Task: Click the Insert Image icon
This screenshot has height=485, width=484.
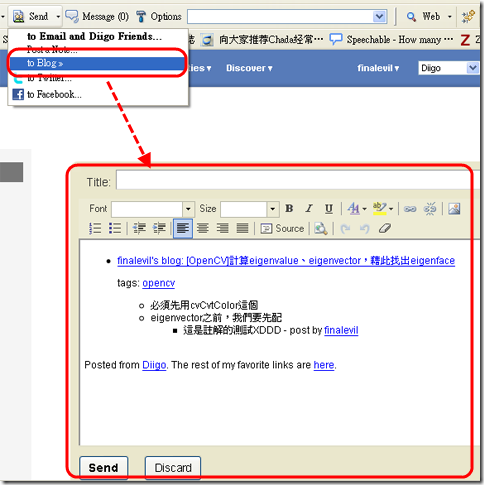Action: tap(454, 209)
